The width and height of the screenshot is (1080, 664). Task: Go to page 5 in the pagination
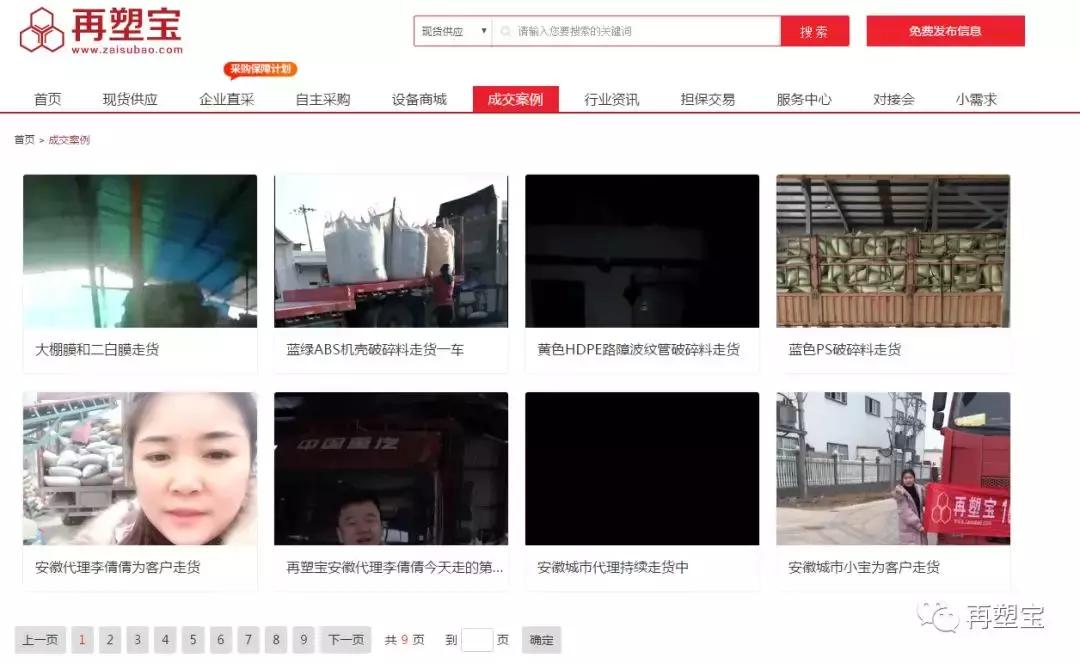pyautogui.click(x=192, y=639)
